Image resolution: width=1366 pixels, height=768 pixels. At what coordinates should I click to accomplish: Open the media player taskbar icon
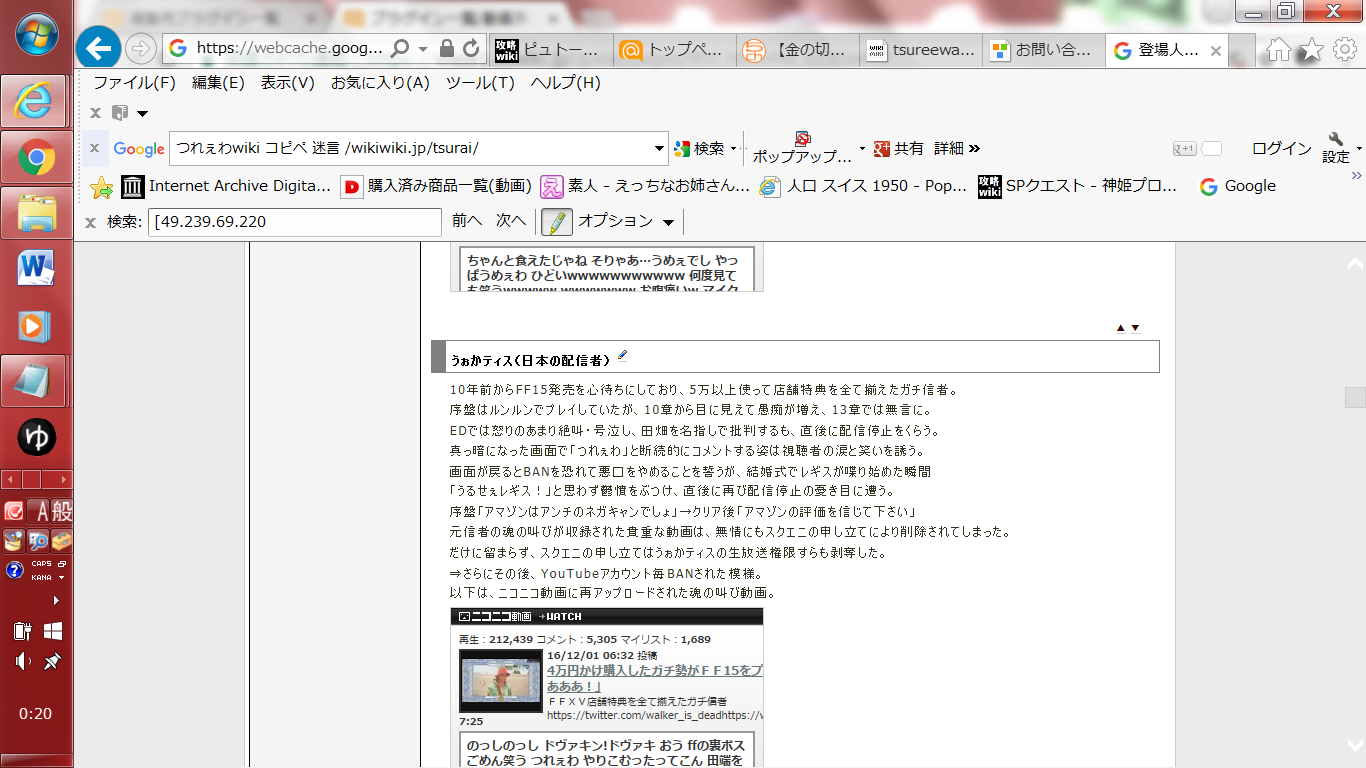[x=36, y=325]
